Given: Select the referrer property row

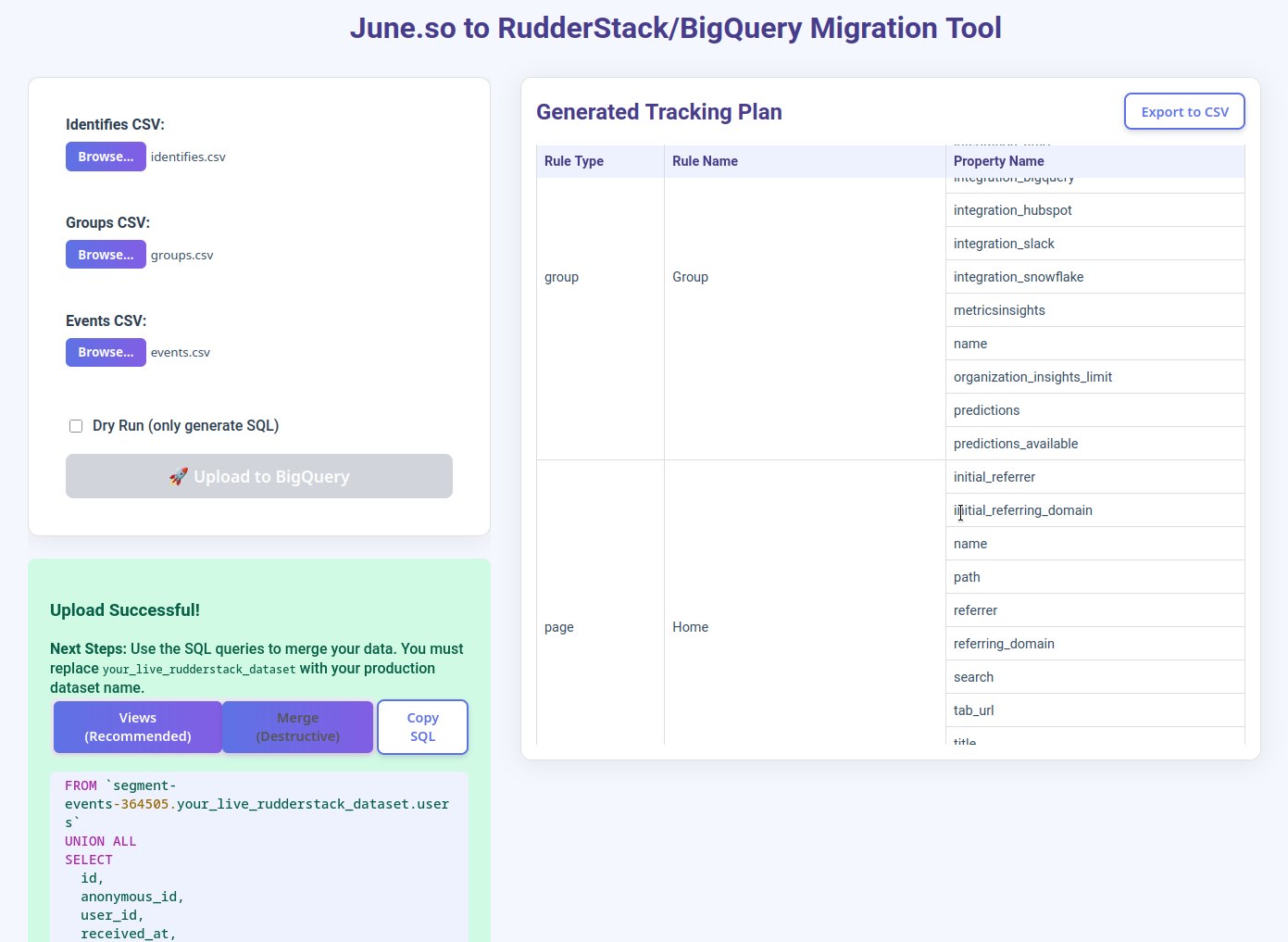Looking at the screenshot, I should tap(1095, 610).
